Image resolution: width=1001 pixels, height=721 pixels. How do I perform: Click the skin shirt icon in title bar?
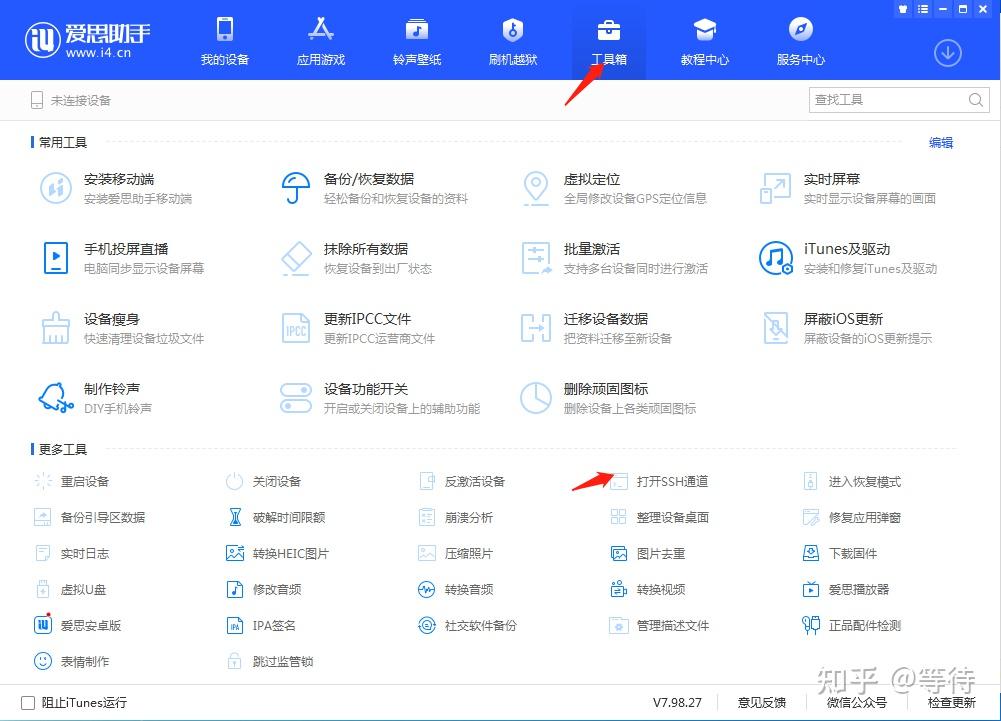[903, 9]
